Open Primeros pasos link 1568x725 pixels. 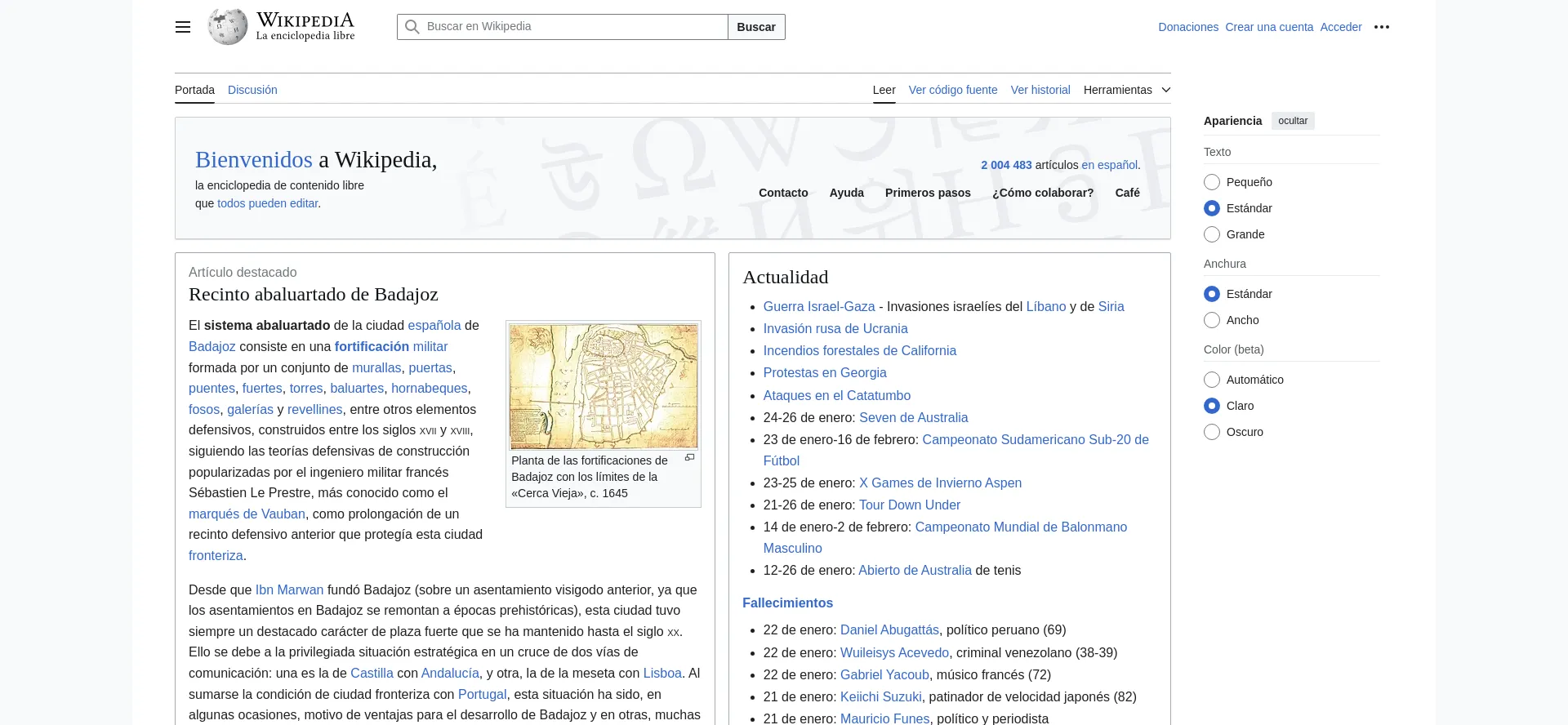(928, 193)
